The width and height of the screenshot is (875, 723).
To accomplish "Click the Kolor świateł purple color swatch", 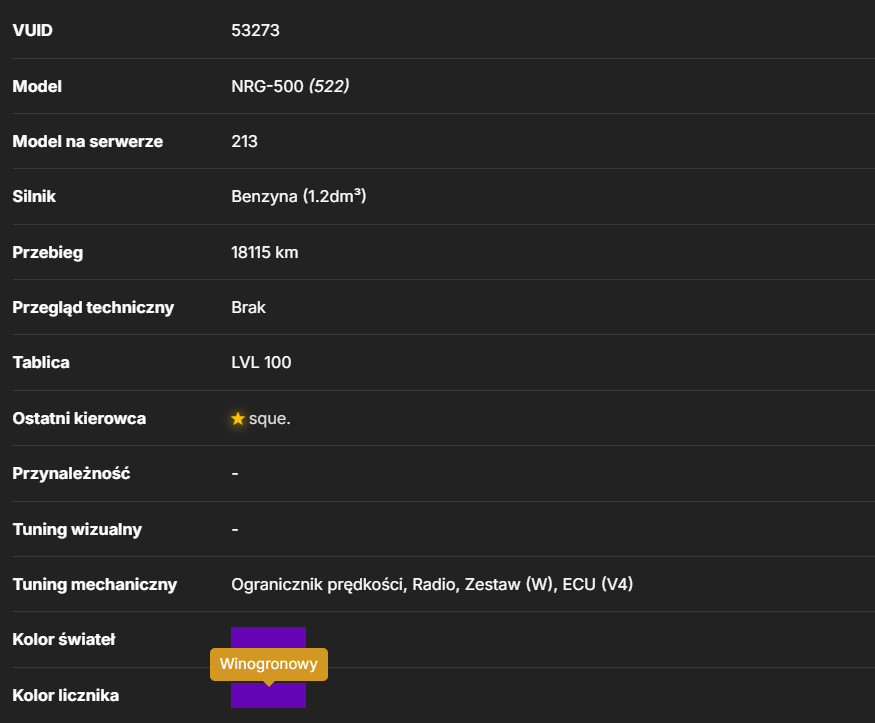I will [x=268, y=638].
